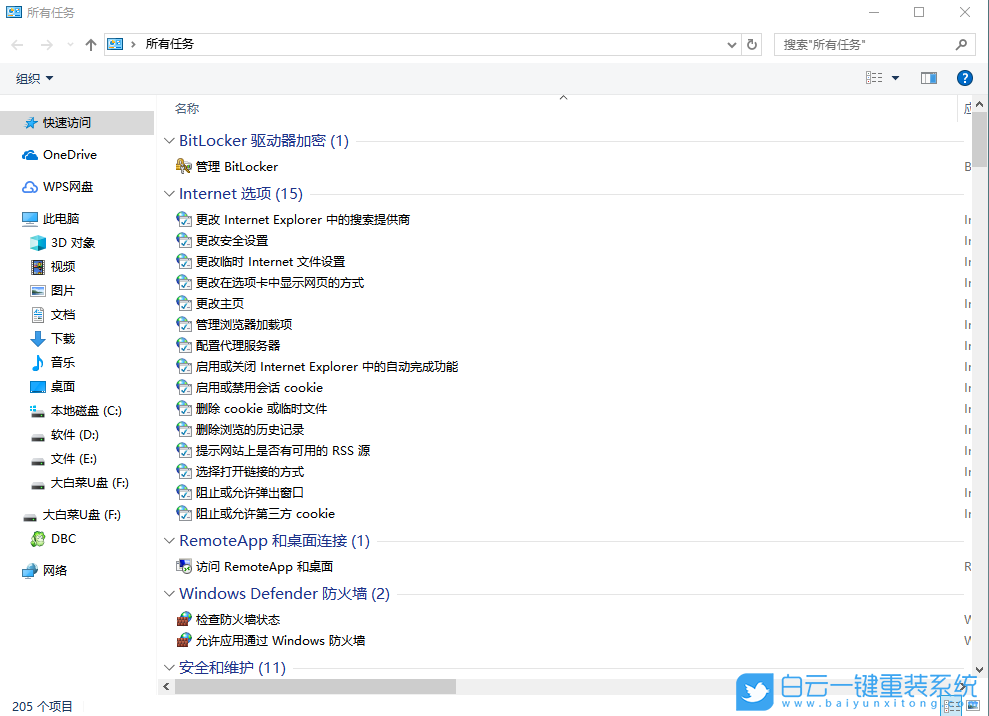Click the Control Panel icon in the address bar
The image size is (989, 716).
pyautogui.click(x=115, y=44)
